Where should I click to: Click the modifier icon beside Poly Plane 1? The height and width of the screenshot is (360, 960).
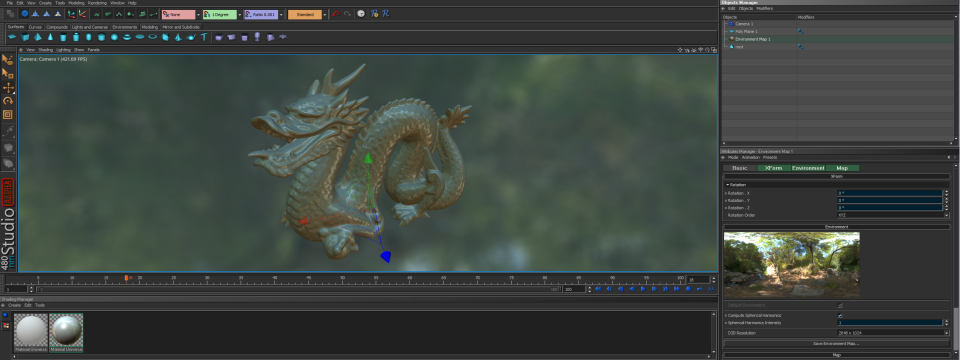(801, 31)
